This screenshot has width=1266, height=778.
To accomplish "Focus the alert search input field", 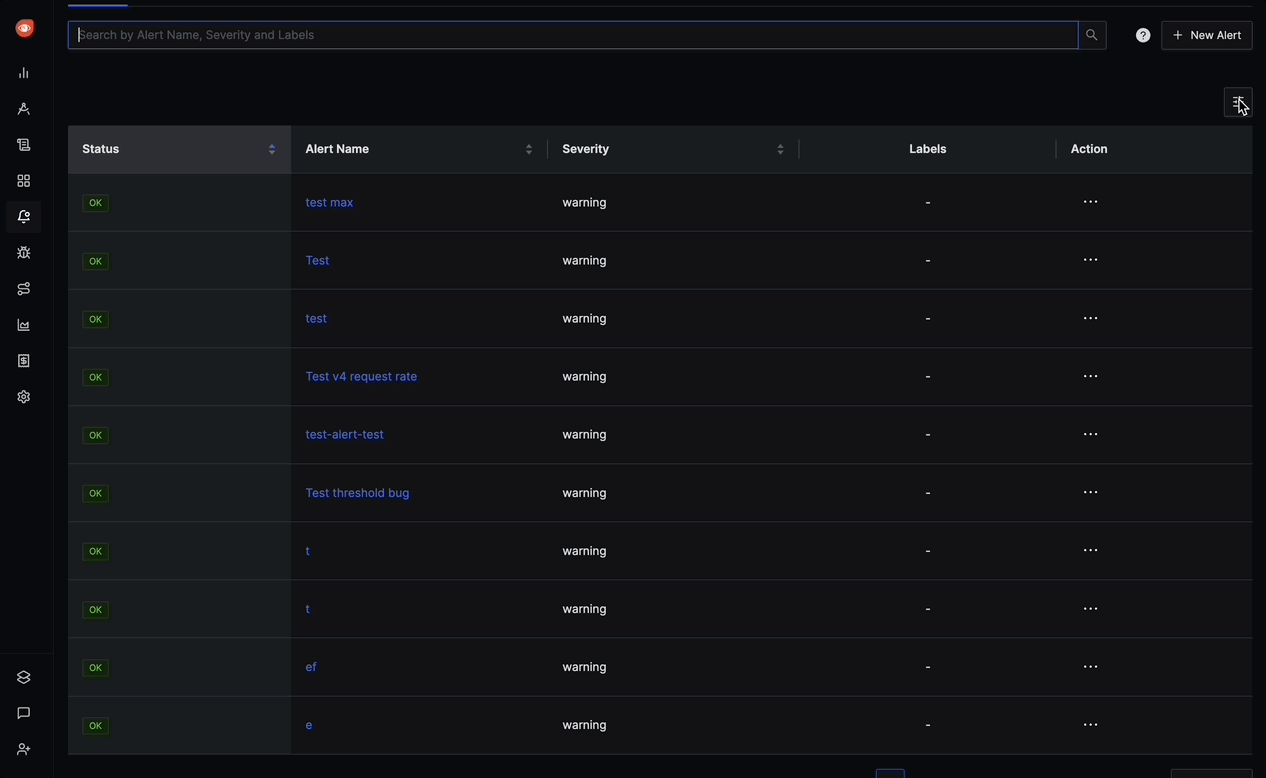I will [573, 35].
